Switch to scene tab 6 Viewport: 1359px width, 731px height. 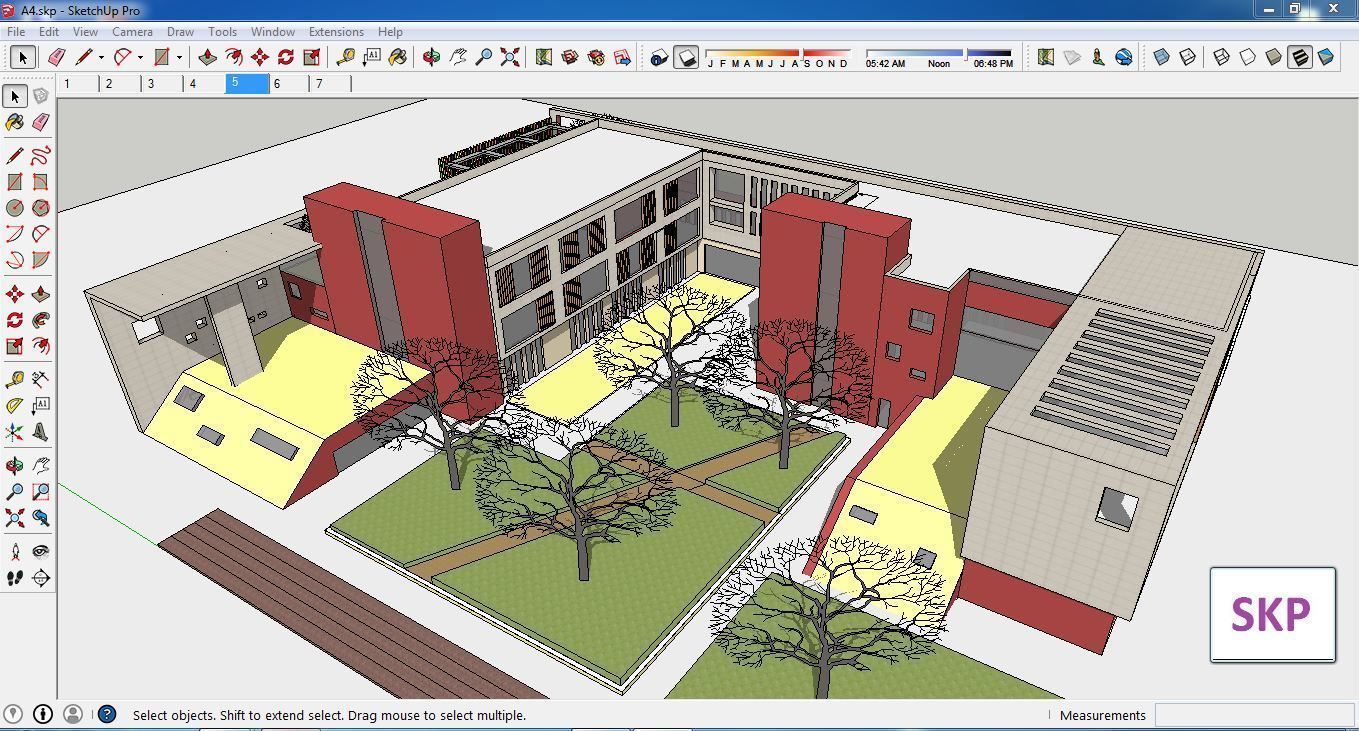(x=288, y=84)
